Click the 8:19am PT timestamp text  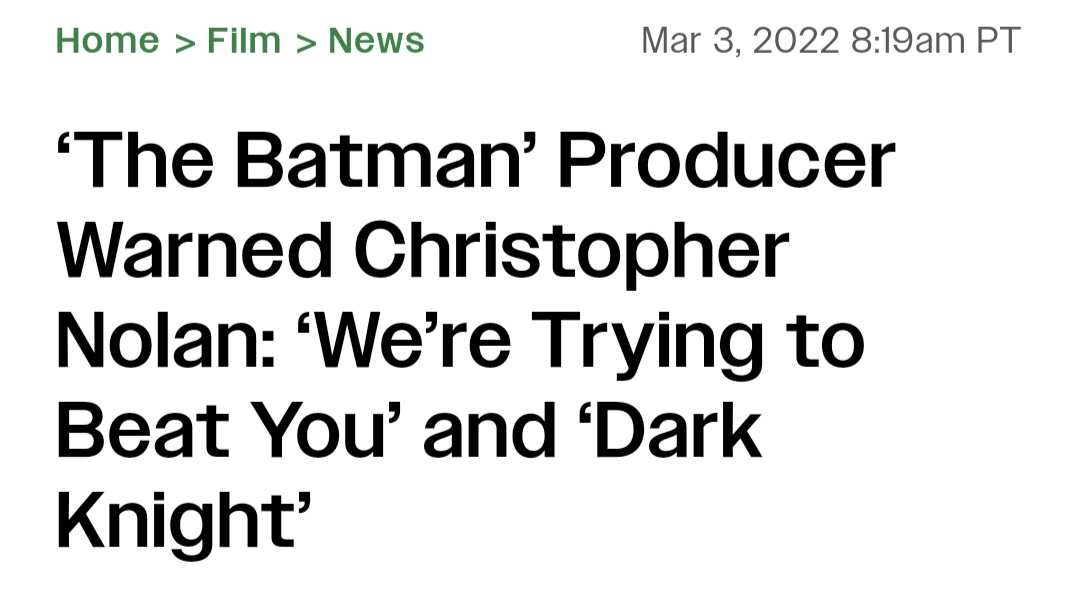[936, 41]
